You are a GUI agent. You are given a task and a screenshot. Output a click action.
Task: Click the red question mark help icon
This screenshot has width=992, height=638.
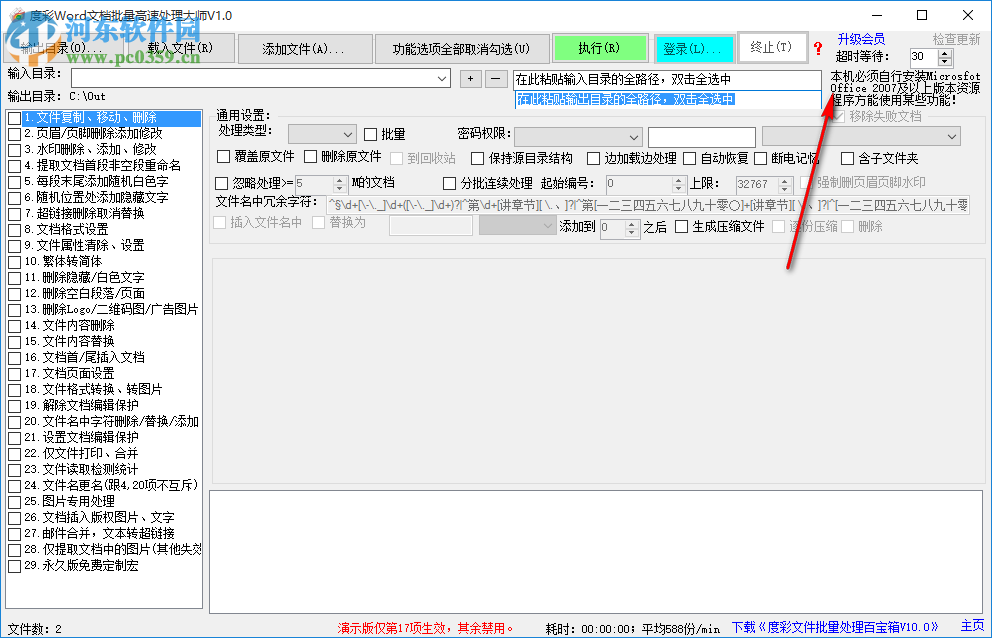(818, 48)
